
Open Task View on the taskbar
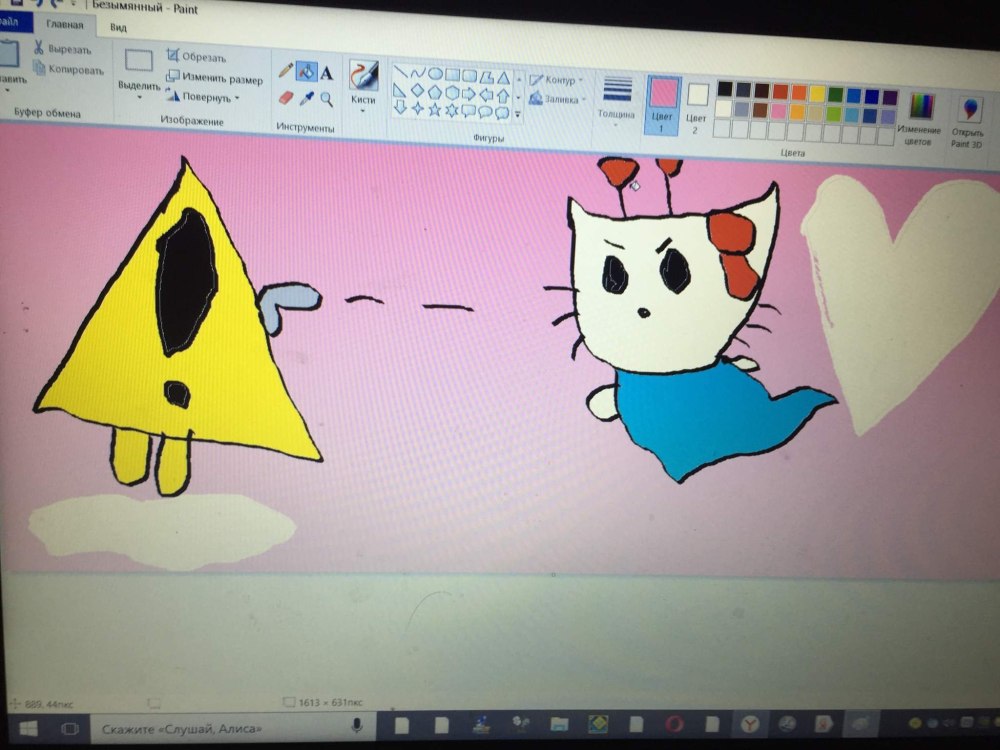(x=70, y=728)
